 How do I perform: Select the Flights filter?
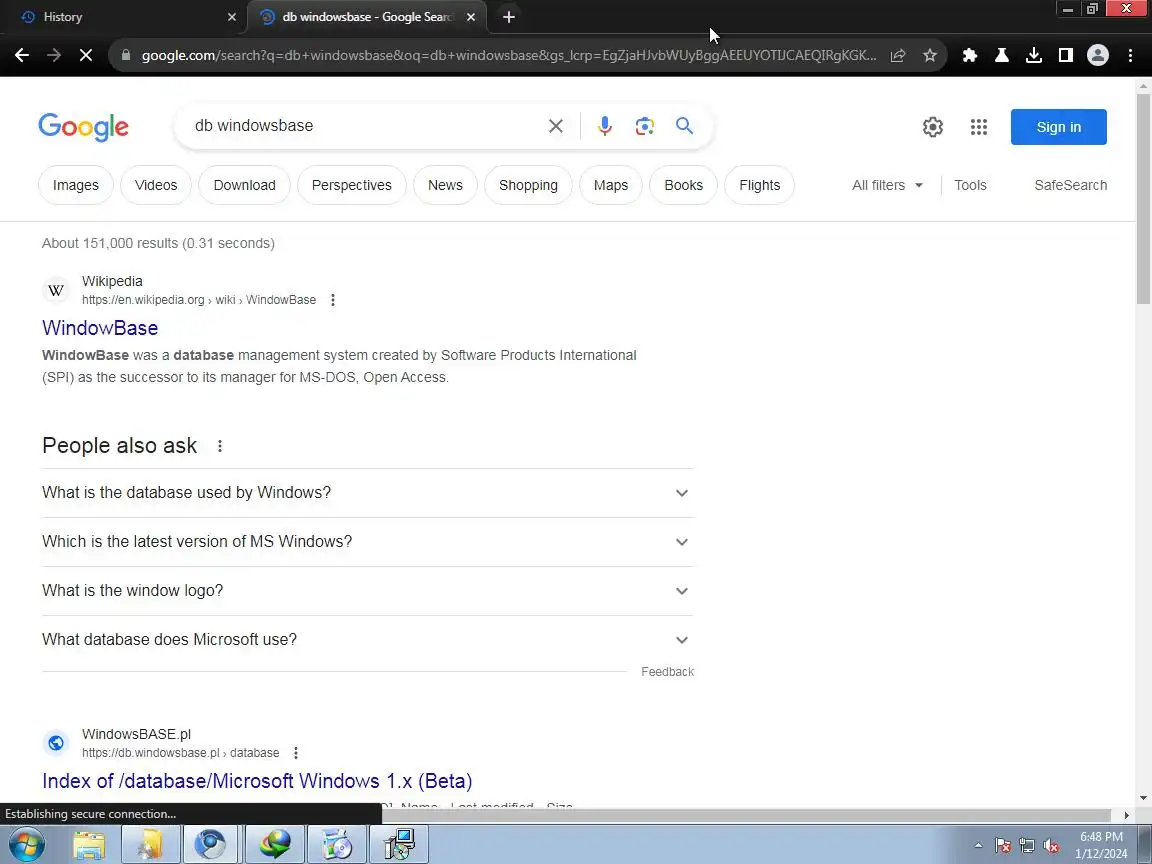pyautogui.click(x=760, y=185)
